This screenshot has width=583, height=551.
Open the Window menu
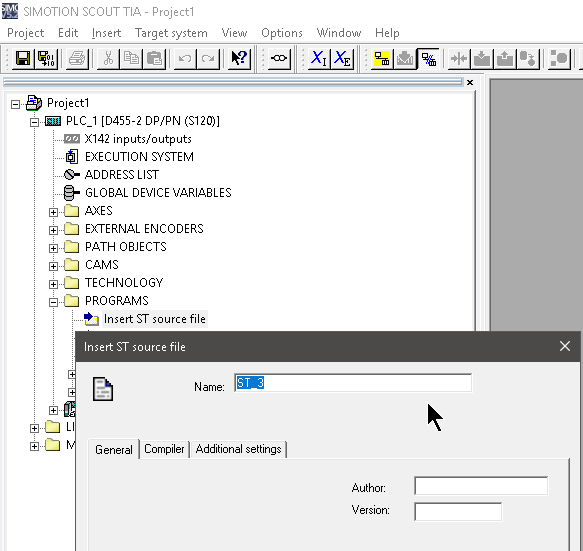[339, 33]
